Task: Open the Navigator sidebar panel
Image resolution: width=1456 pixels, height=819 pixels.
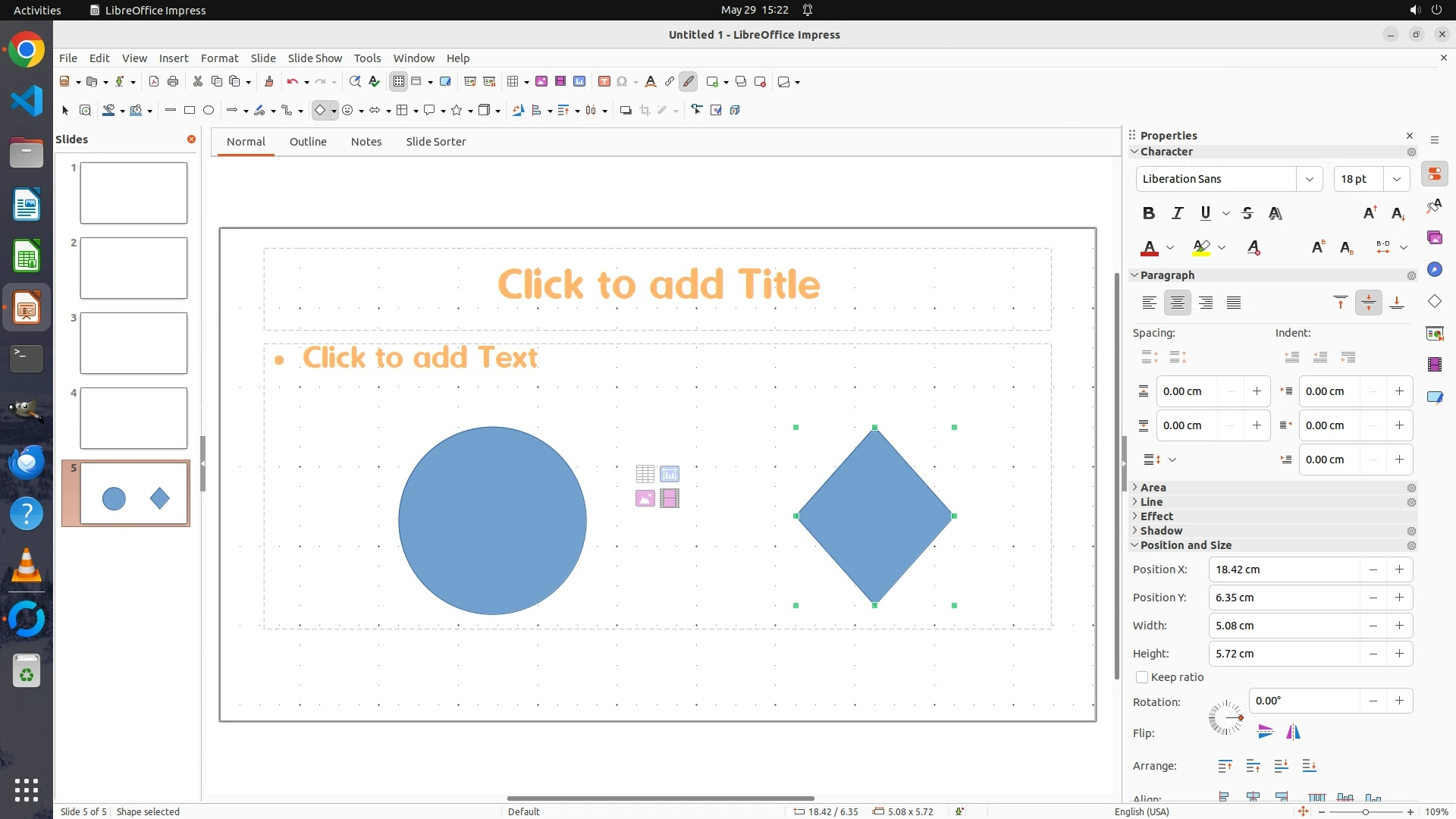Action: coord(1434,269)
